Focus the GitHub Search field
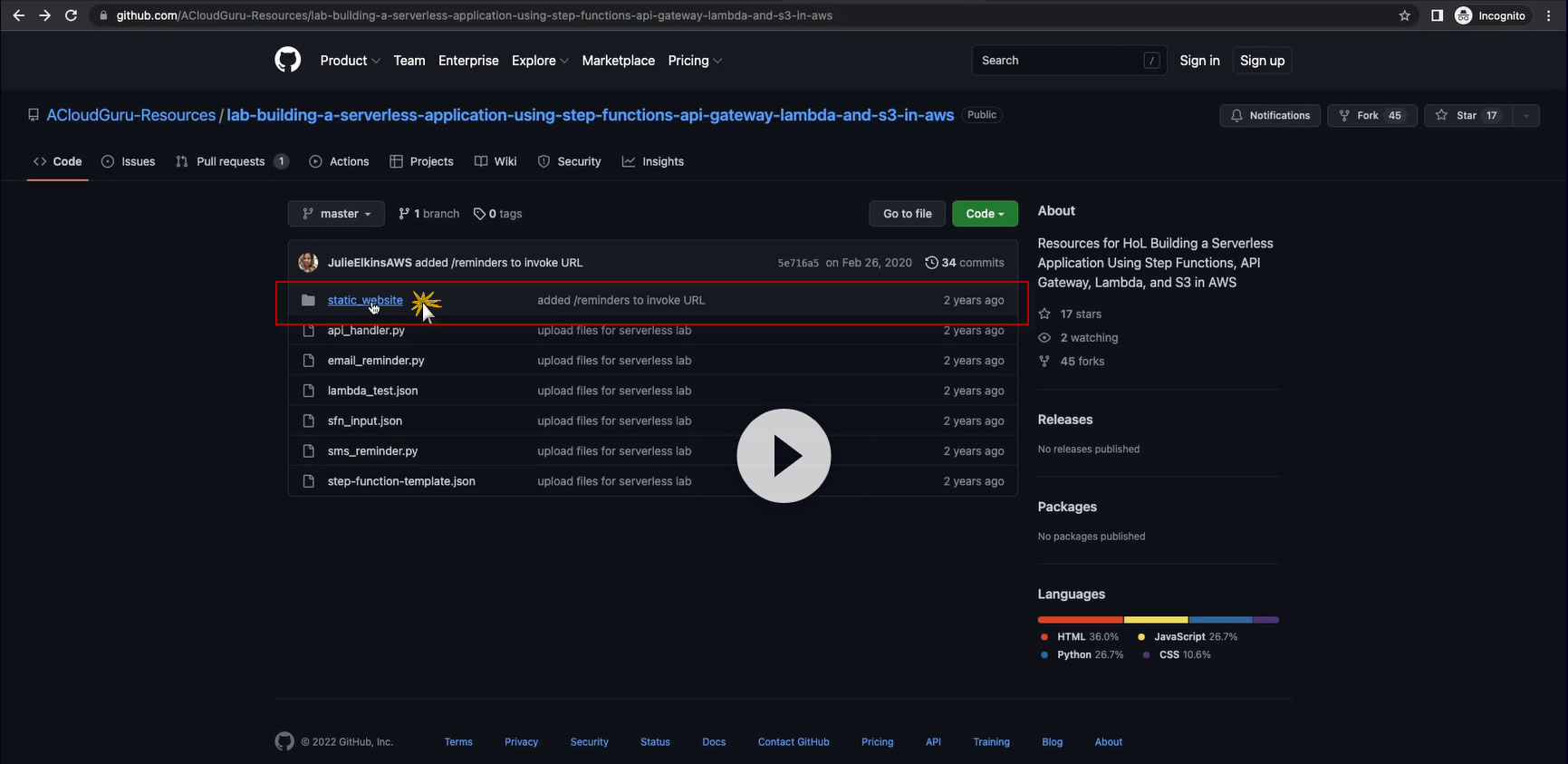Viewport: 1568px width, 764px height. (1069, 61)
